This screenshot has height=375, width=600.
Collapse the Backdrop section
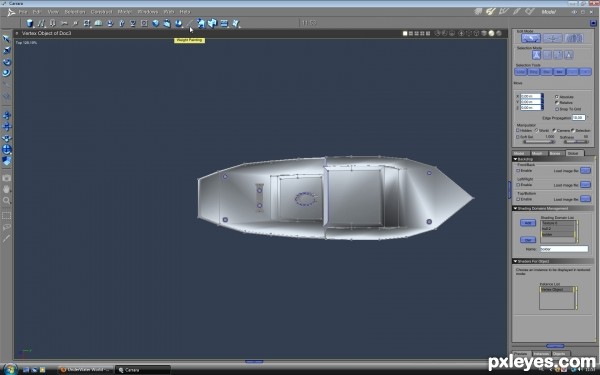point(515,159)
